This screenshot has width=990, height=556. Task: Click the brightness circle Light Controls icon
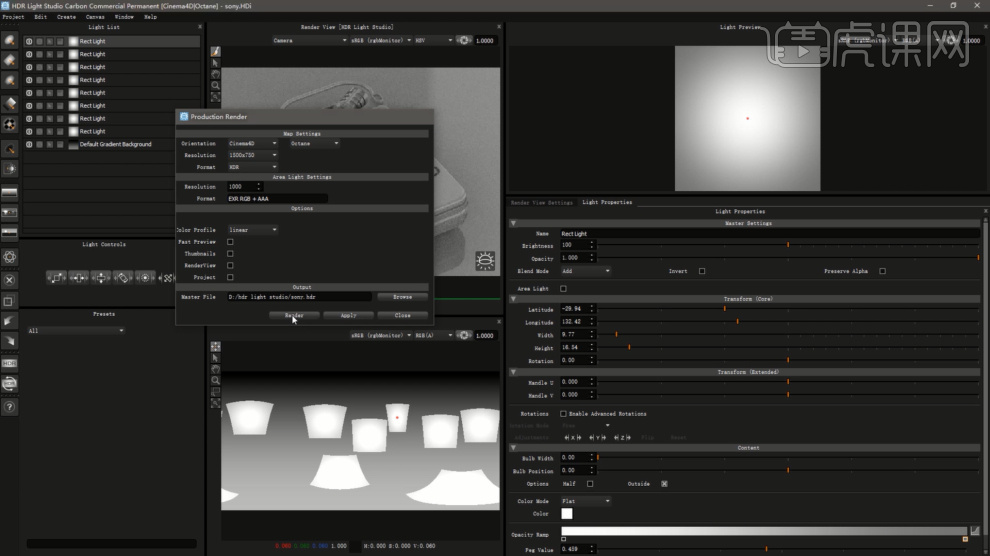(145, 278)
